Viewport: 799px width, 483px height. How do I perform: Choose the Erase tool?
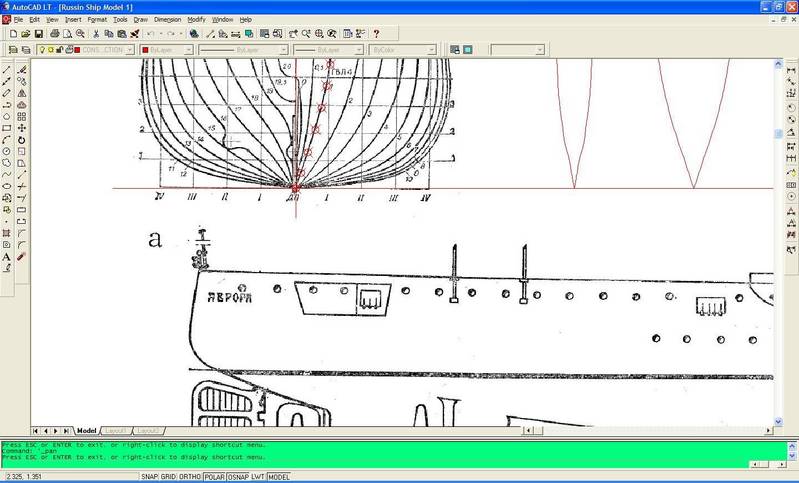pyautogui.click(x=22, y=68)
